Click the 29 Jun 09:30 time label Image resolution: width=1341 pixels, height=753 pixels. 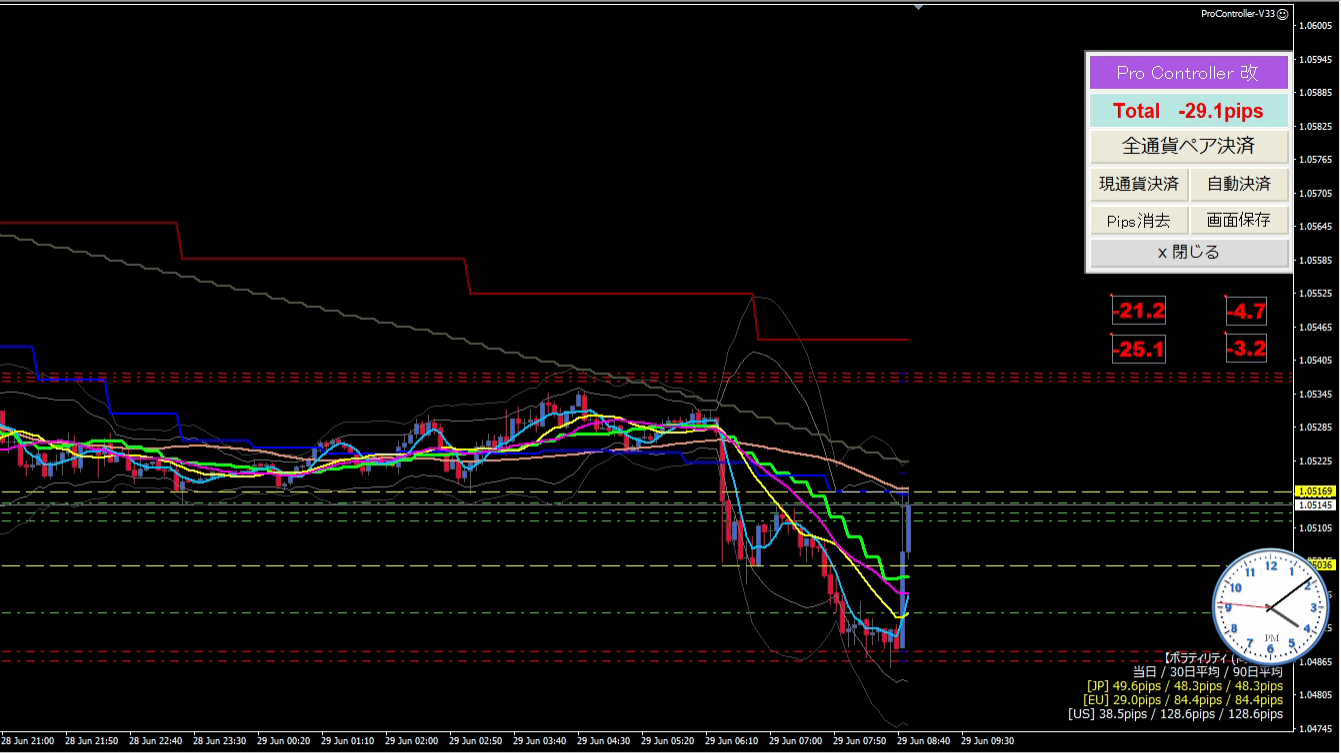tap(990, 742)
